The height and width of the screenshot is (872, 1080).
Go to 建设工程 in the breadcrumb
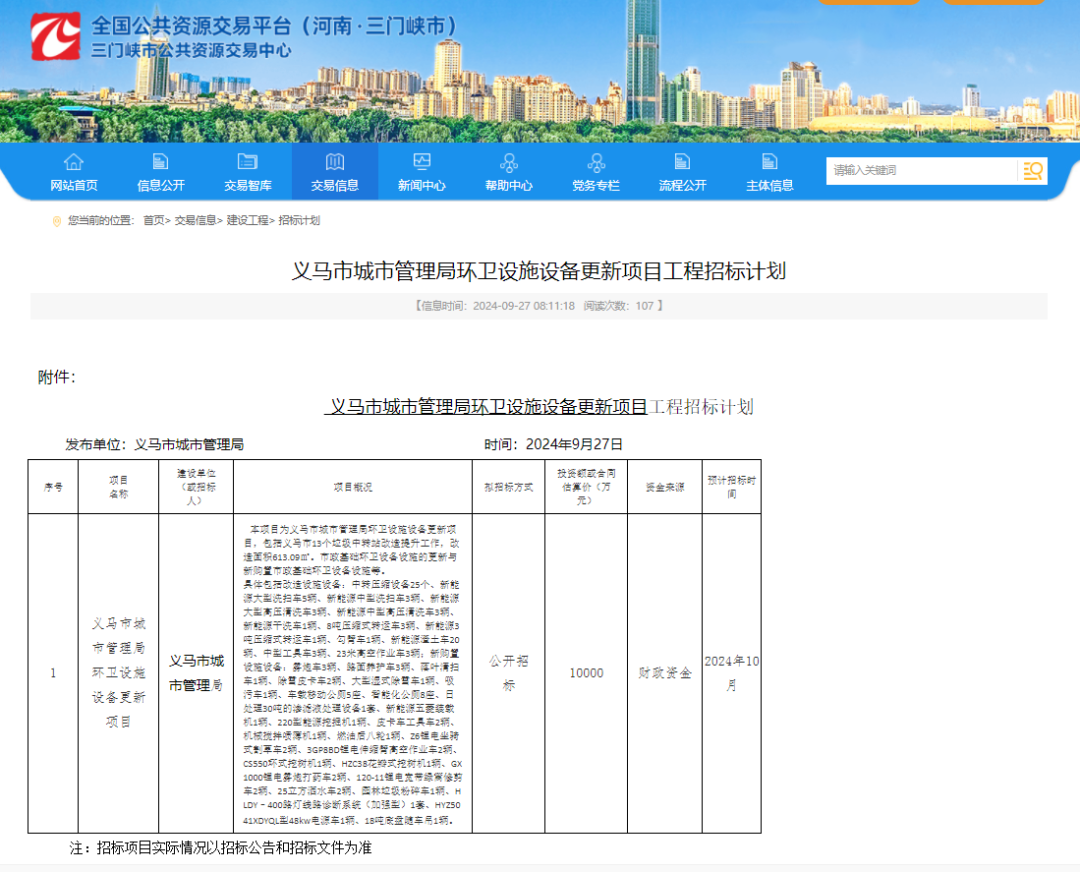pyautogui.click(x=247, y=220)
